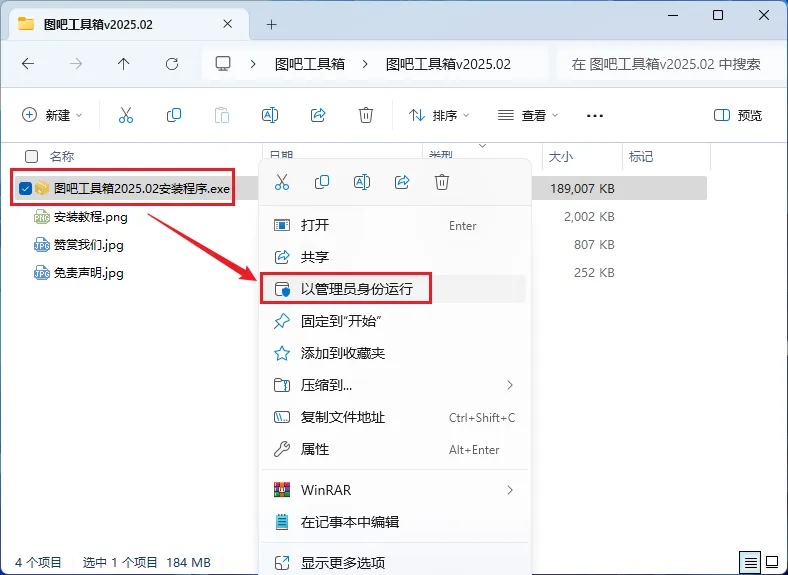788x575 pixels.
Task: Click the 252 KB size value
Action: (594, 273)
